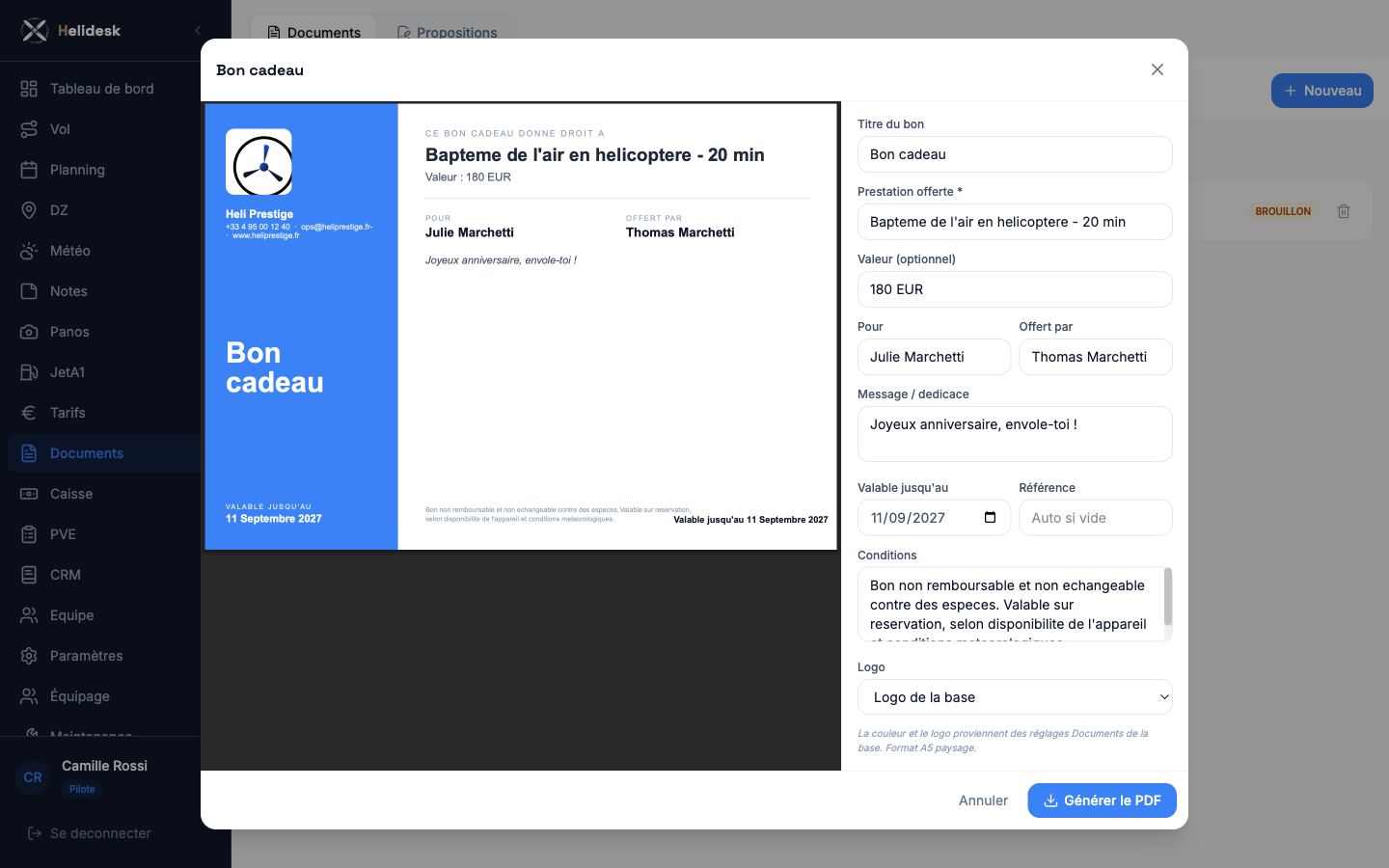The height and width of the screenshot is (868, 1389).
Task: Click the gift voucher preview thumbnail
Action: pyautogui.click(x=521, y=327)
